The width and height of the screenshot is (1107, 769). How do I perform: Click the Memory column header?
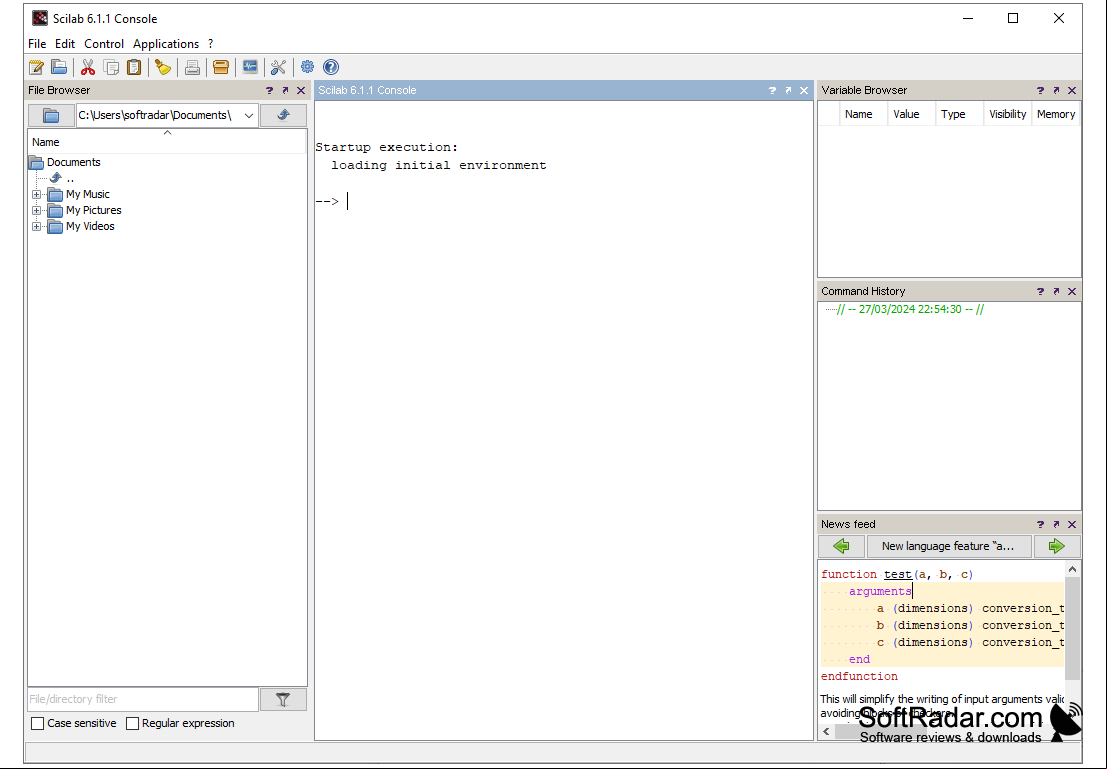pyautogui.click(x=1055, y=114)
